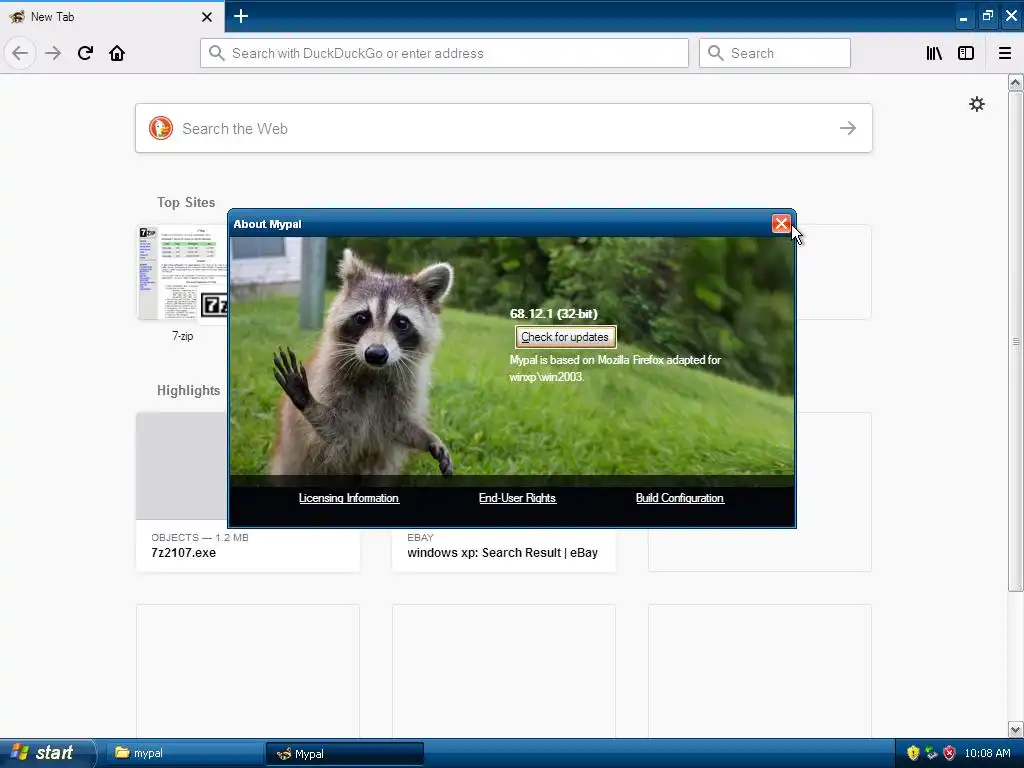Click the page scrollbar up arrow

pos(1015,82)
